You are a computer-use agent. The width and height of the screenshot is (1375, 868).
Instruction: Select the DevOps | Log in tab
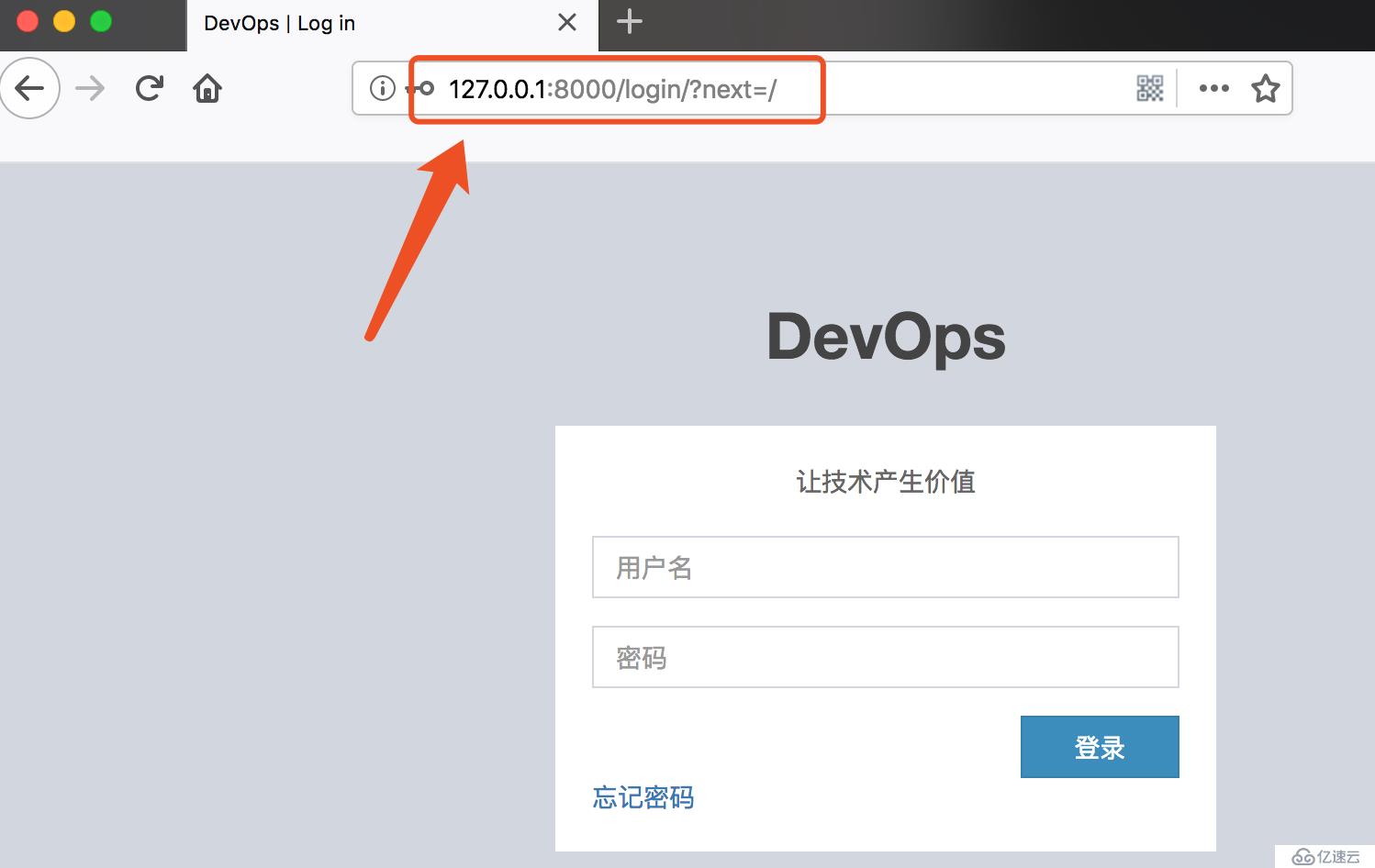tap(393, 25)
